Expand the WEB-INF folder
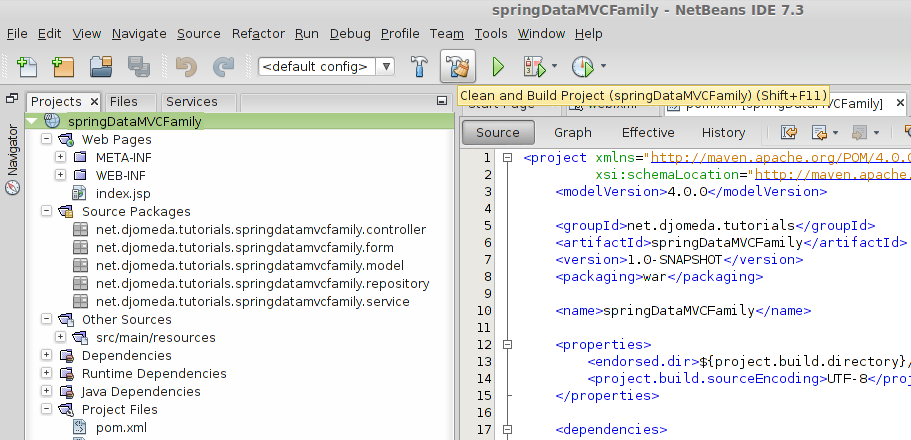The image size is (911, 440). coord(60,175)
